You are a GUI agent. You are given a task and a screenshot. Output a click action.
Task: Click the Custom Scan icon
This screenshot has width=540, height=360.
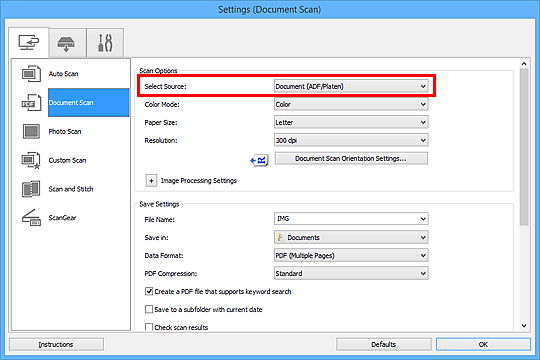(x=31, y=161)
